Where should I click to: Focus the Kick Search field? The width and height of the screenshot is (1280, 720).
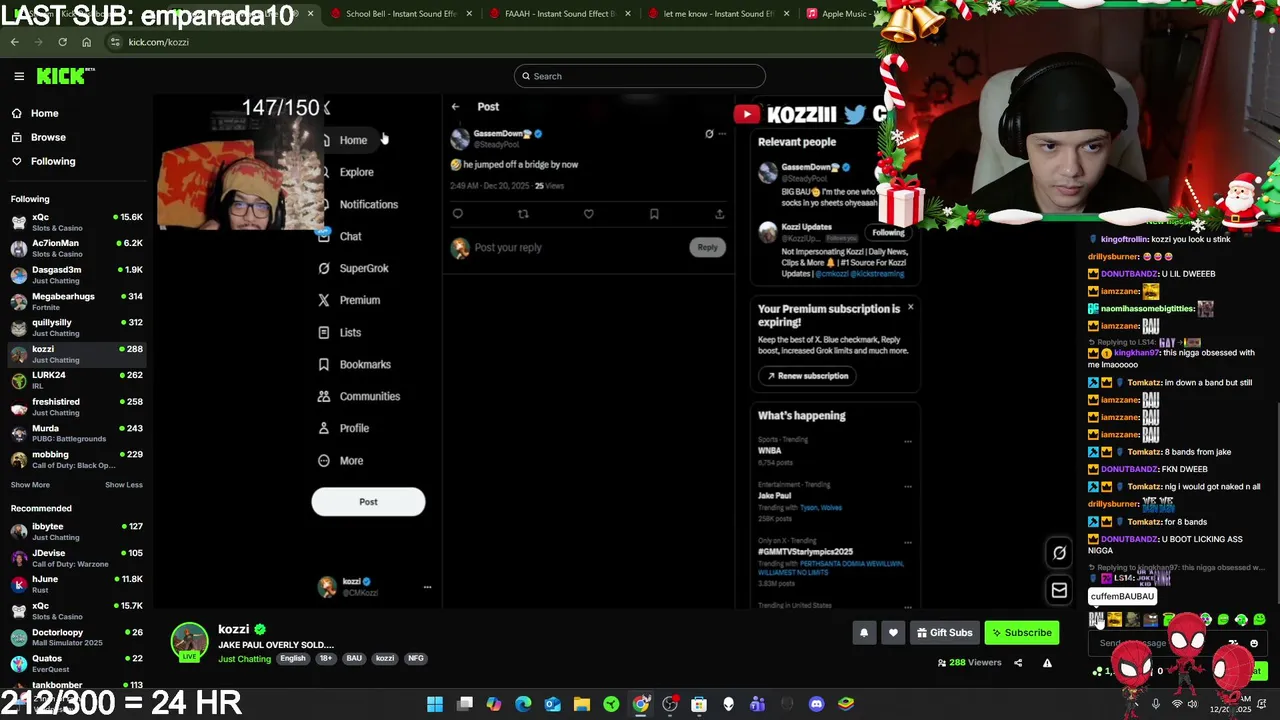click(640, 76)
